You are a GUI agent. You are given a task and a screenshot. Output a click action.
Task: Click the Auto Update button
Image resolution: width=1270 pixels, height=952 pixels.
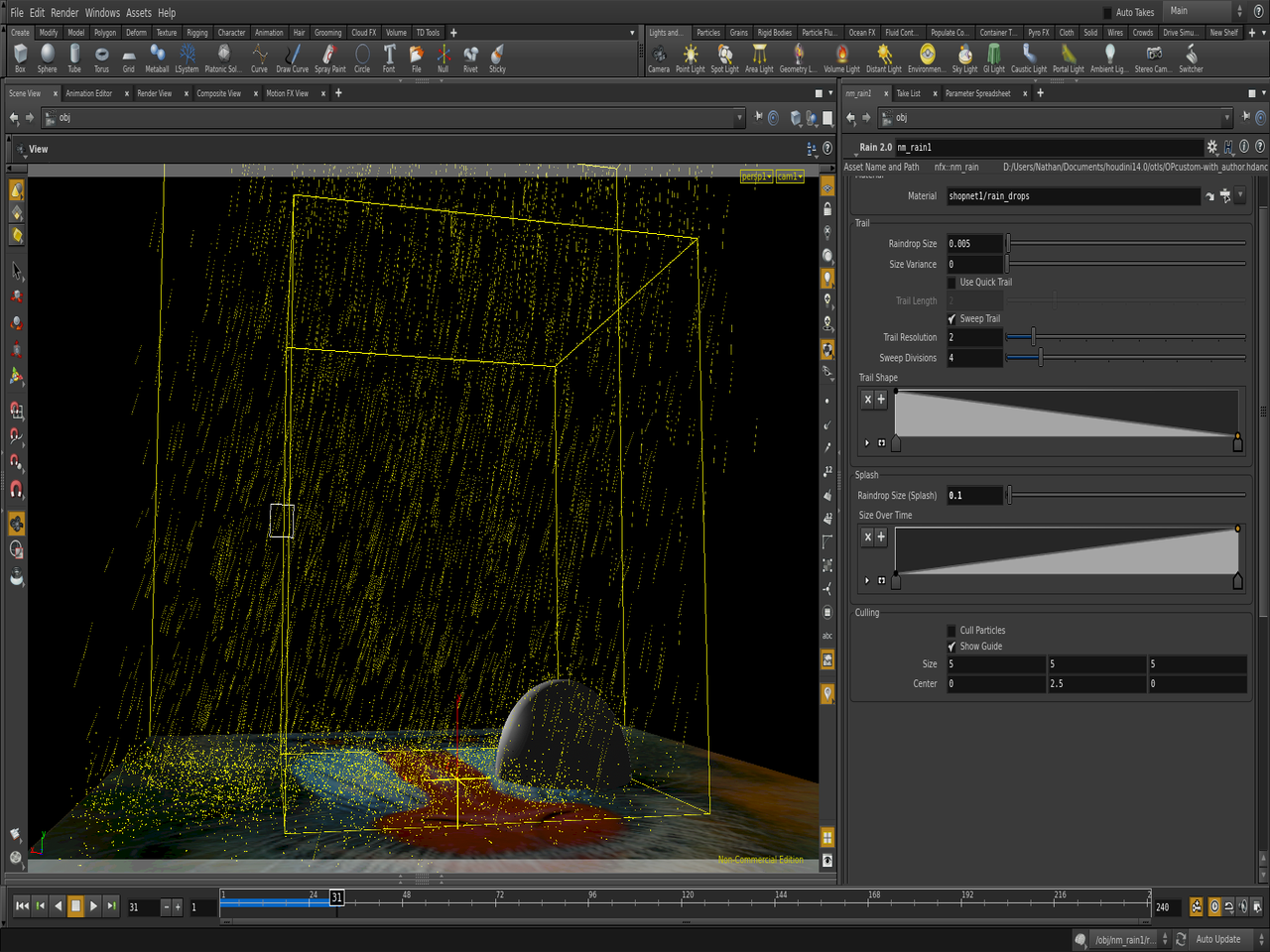coord(1217,939)
